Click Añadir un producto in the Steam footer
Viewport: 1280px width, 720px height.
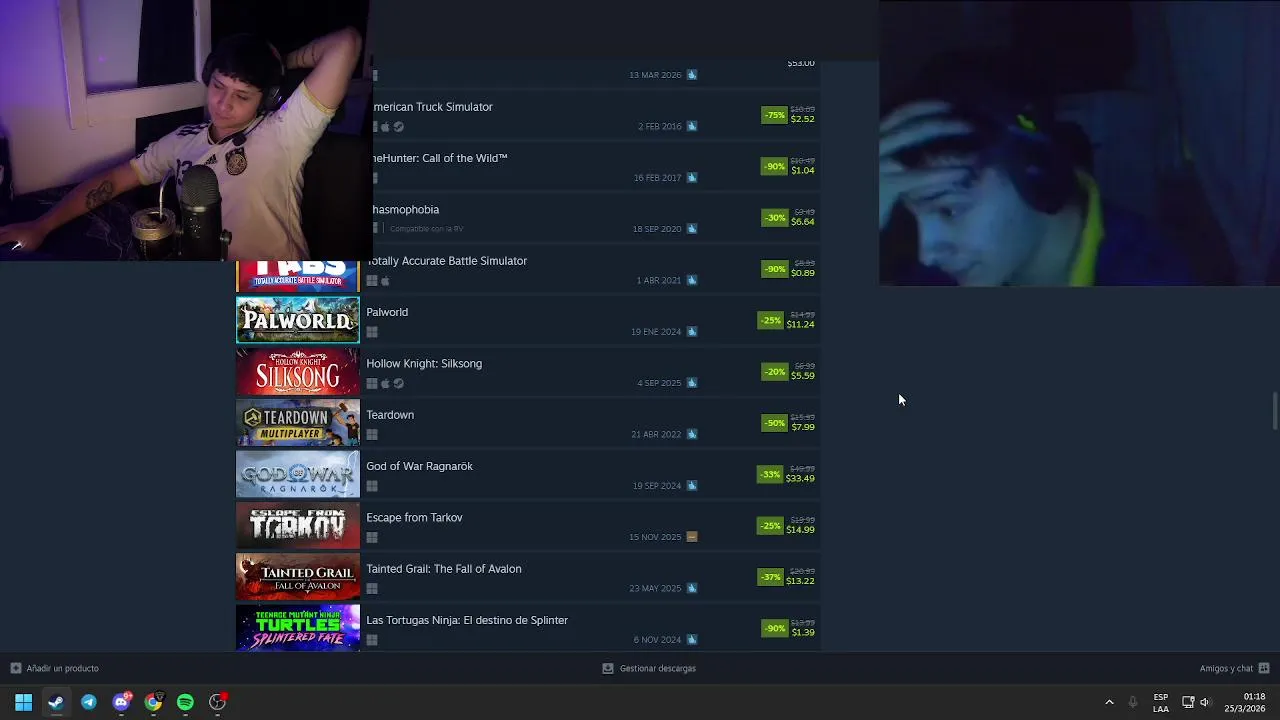click(55, 668)
